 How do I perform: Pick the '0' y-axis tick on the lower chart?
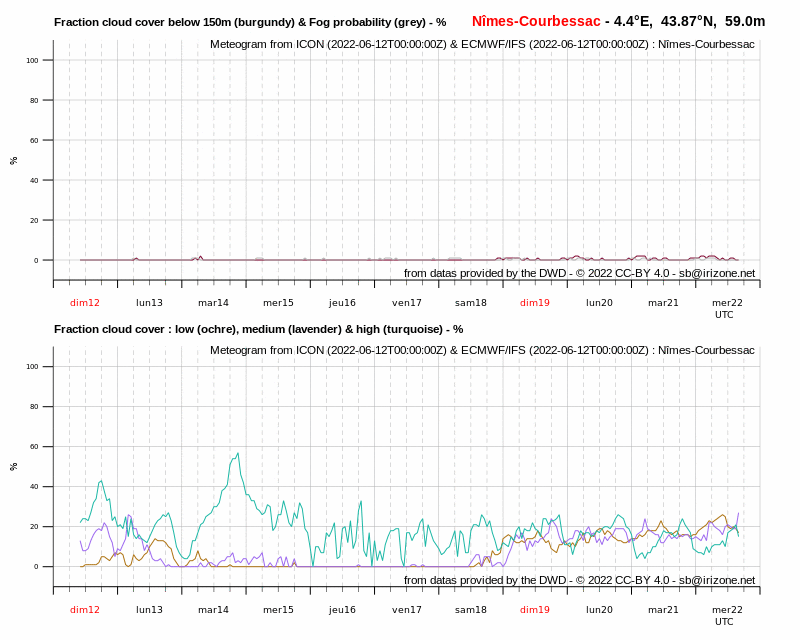pyautogui.click(x=36, y=567)
